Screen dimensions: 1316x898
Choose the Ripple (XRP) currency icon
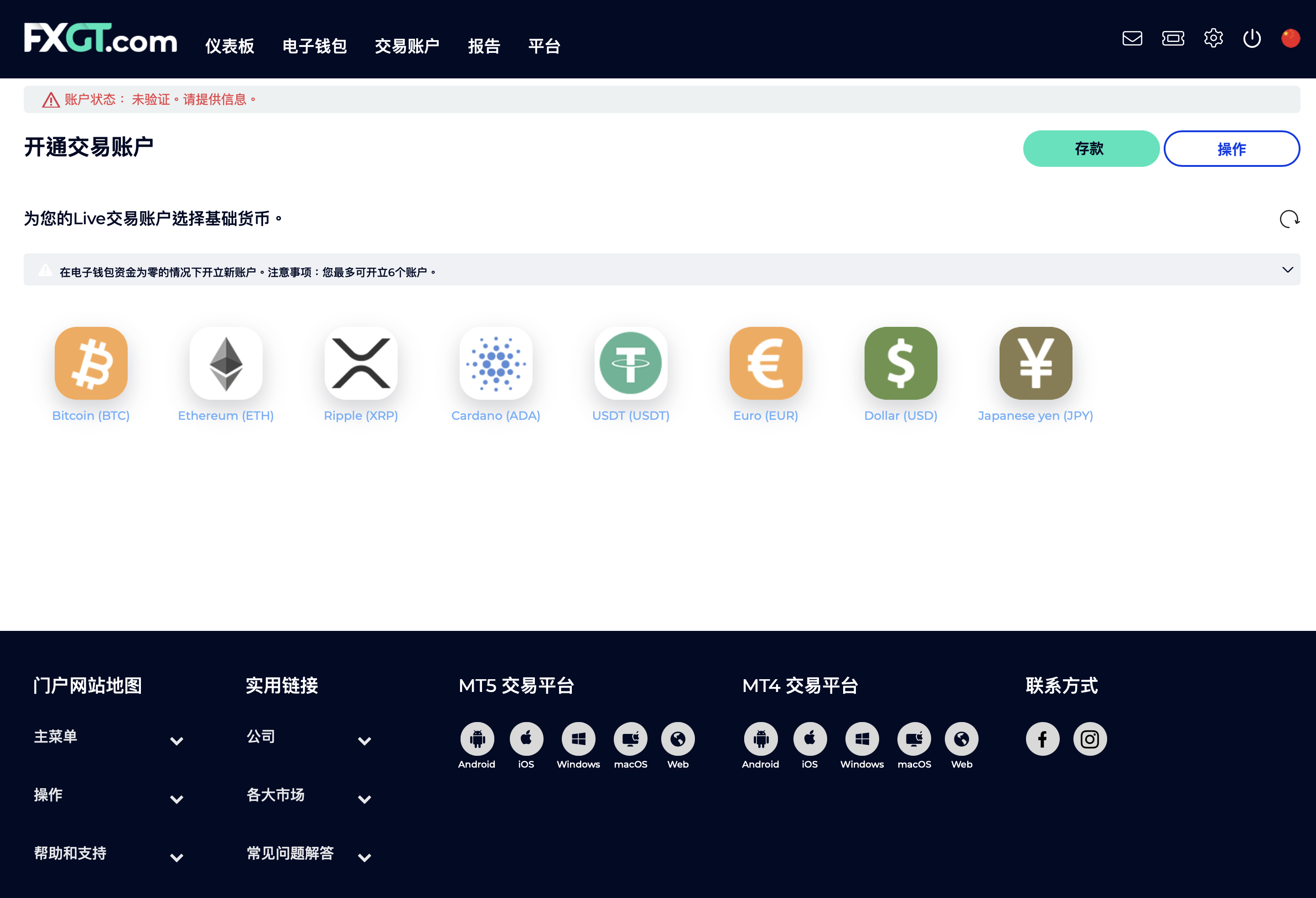coord(361,363)
